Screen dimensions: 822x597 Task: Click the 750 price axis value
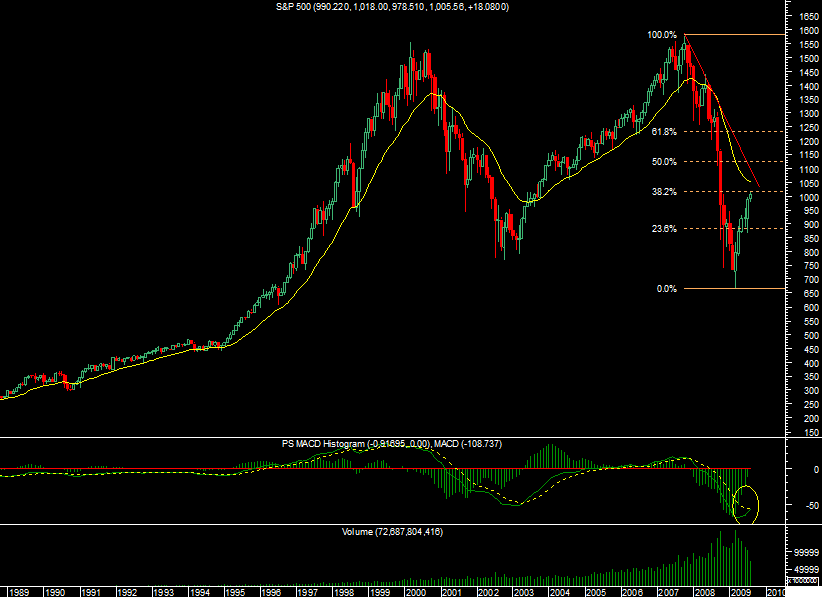point(812,266)
